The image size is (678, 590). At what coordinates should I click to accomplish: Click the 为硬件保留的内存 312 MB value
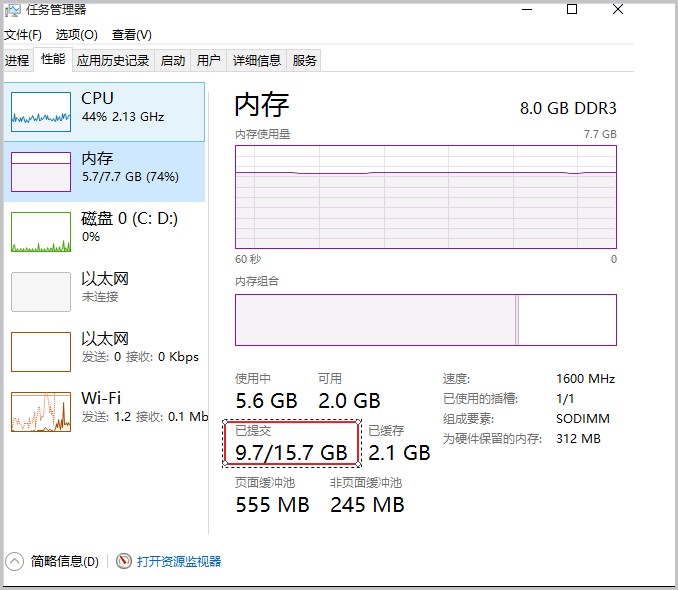tap(579, 439)
